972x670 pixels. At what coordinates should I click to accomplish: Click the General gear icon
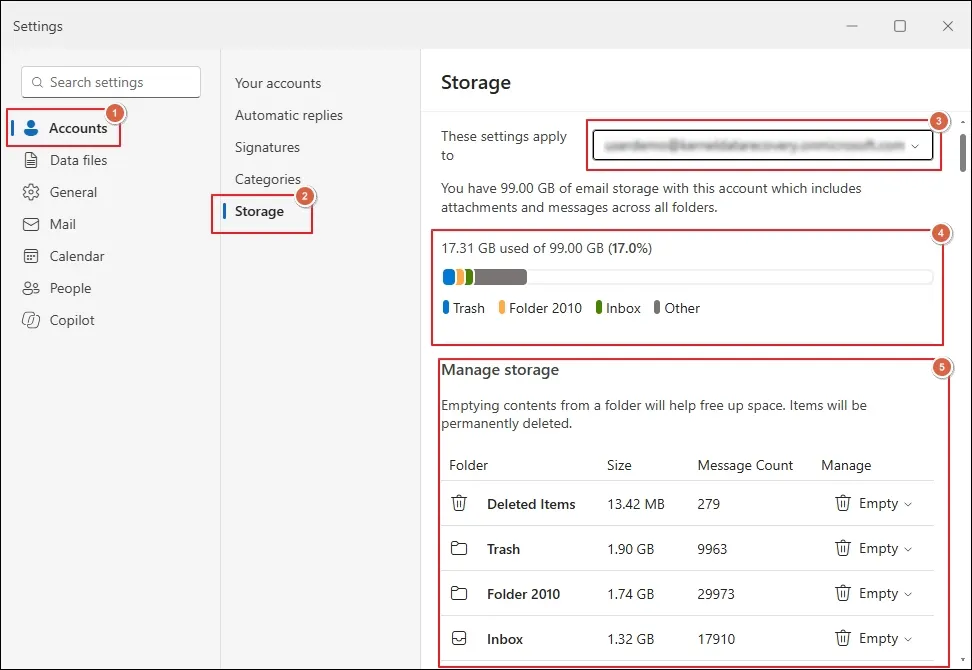[31, 192]
